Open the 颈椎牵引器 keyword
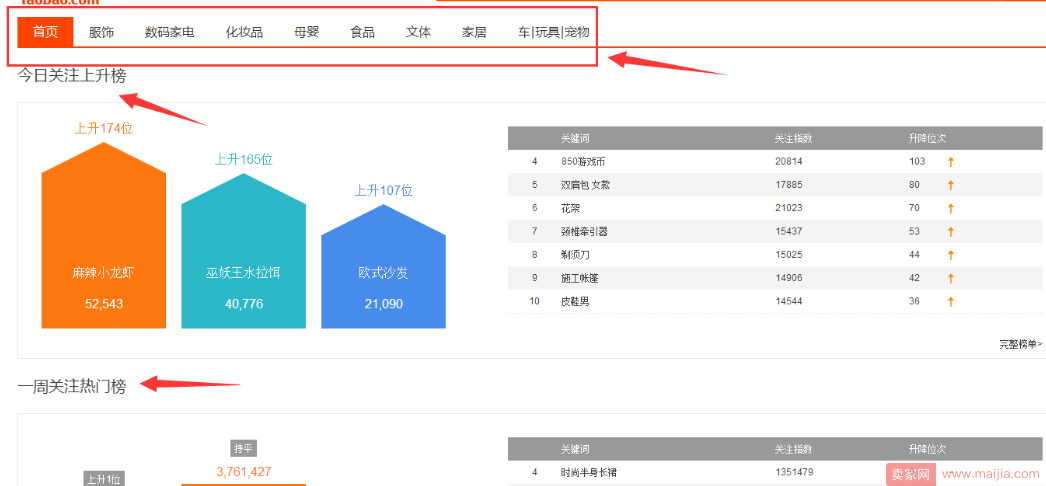Screen dimensions: 1046x486 click(x=584, y=231)
